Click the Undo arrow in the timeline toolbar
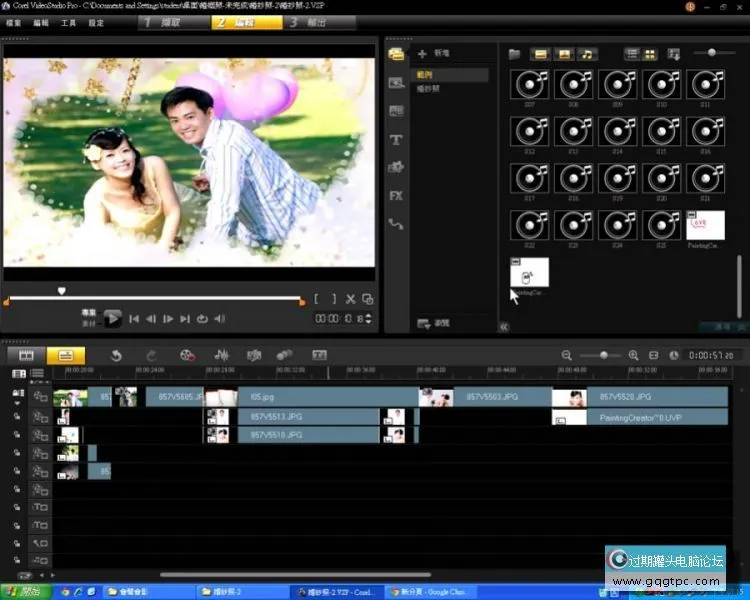Screen dimensions: 750x600 [116, 355]
